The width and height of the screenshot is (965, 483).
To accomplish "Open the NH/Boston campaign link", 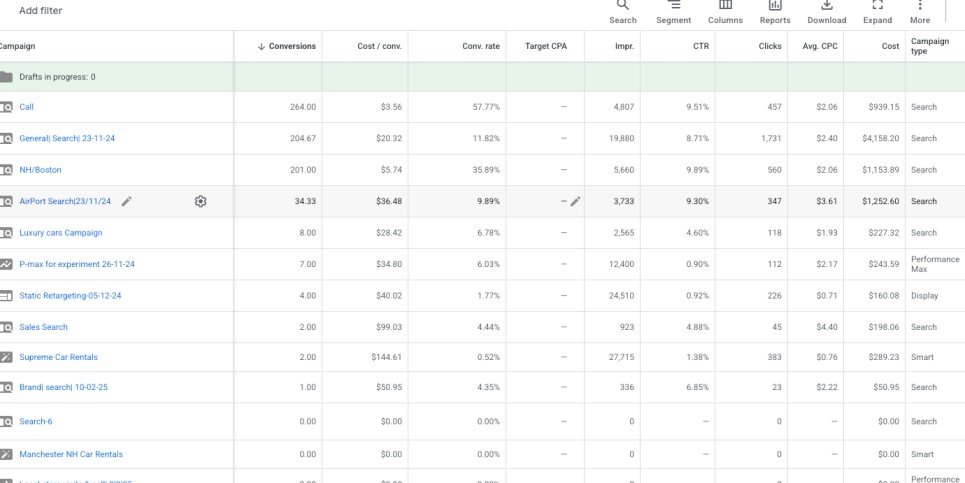I will (40, 170).
